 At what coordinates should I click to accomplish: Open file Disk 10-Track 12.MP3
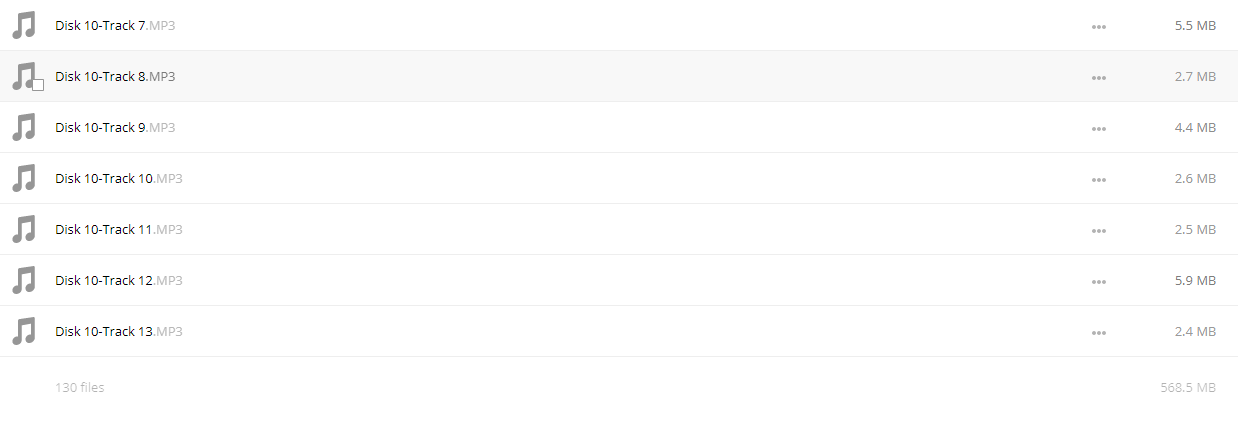pyautogui.click(x=119, y=281)
